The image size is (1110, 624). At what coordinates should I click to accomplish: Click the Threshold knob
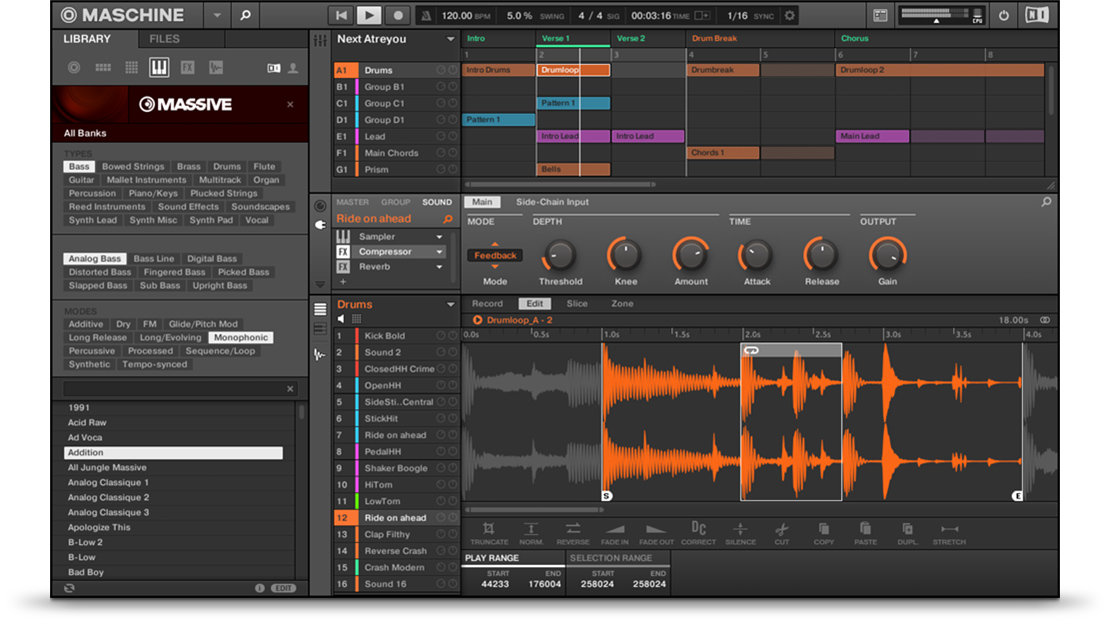click(560, 256)
